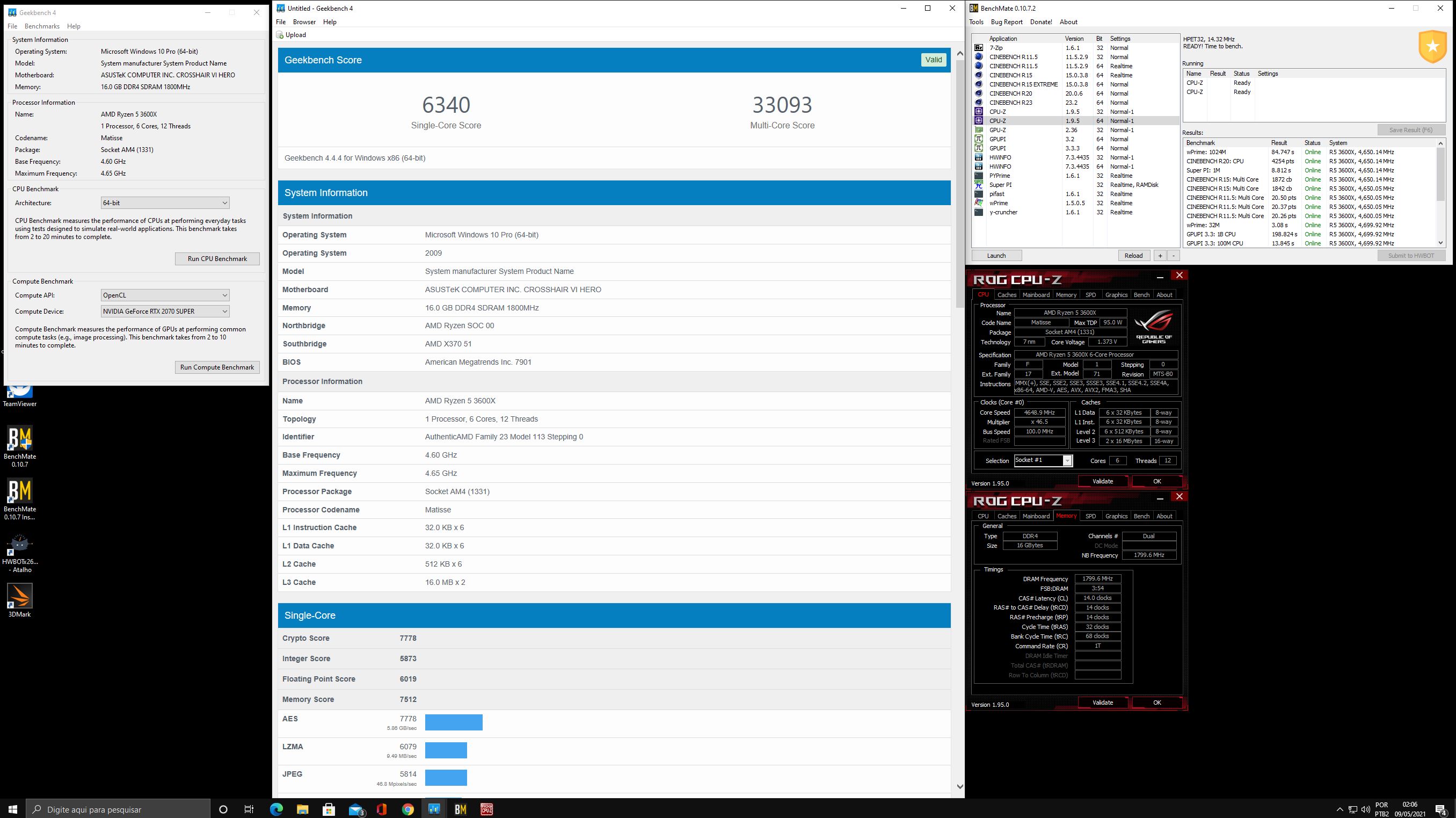Click OK in lower CPU-Z Memory window
Screen dimensions: 1456x818
pyautogui.click(x=1156, y=703)
